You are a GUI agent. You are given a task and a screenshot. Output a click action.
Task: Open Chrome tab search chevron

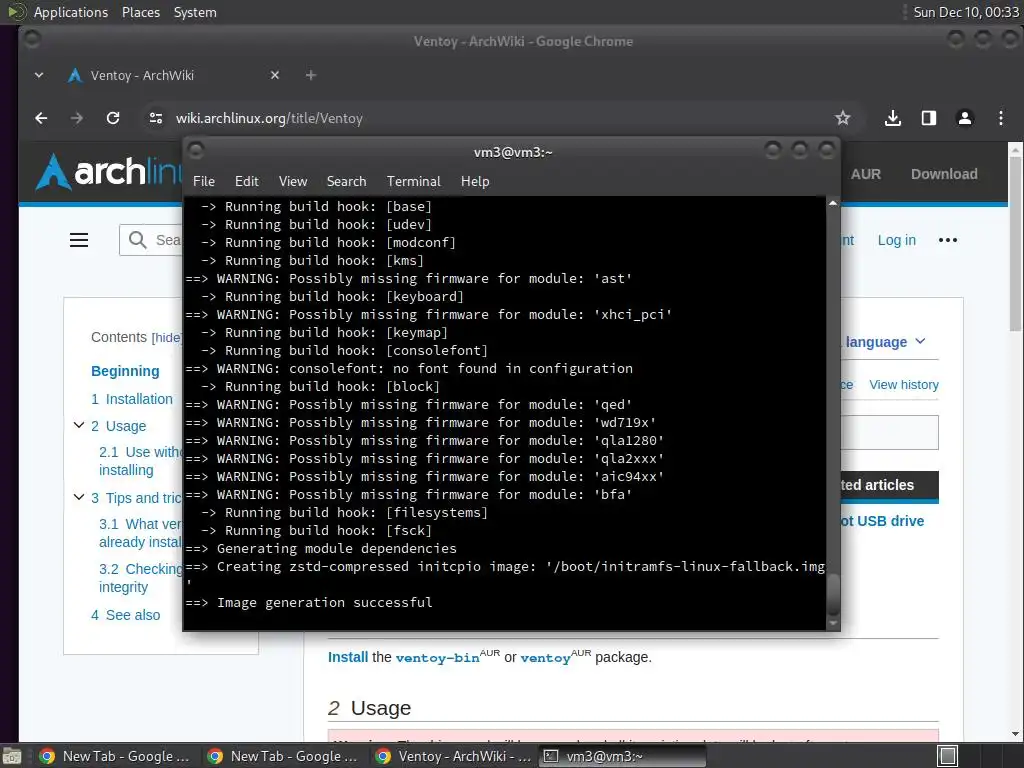[x=39, y=75]
